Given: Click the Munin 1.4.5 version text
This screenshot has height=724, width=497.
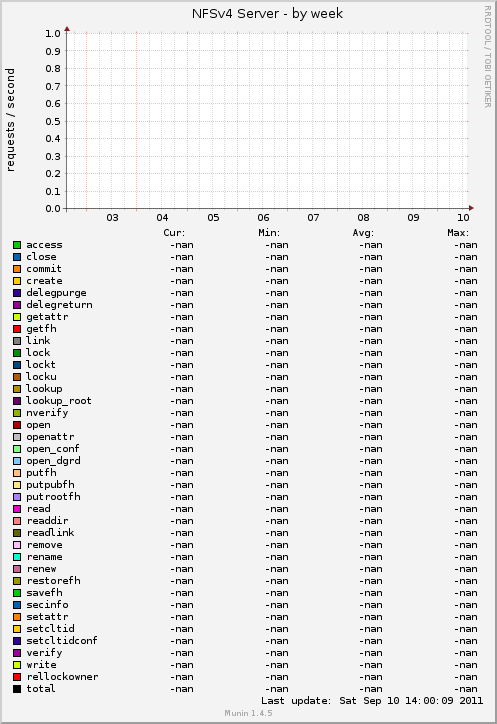Looking at the screenshot, I should [x=248, y=713].
